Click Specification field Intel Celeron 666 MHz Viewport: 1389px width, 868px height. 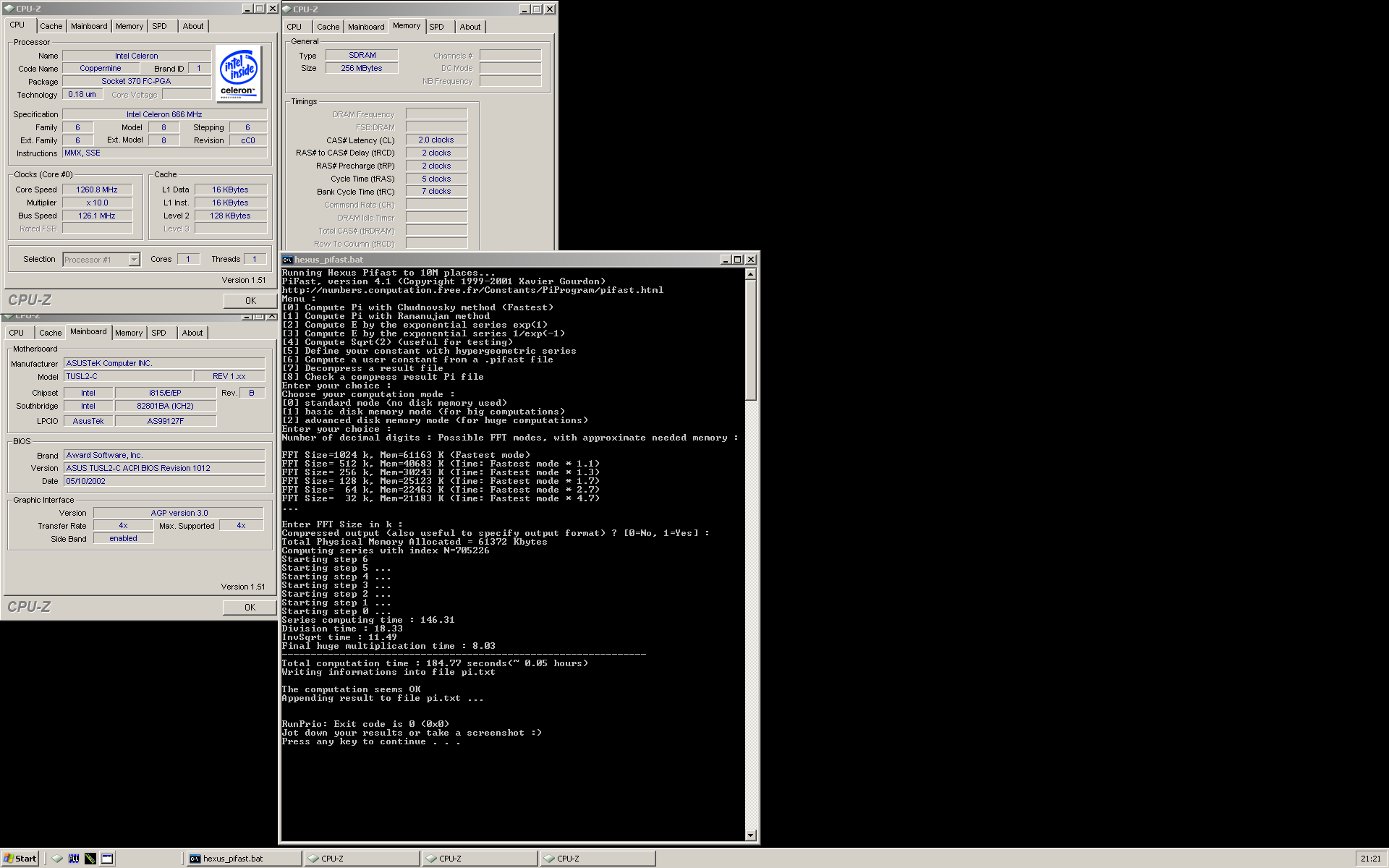tap(164, 114)
